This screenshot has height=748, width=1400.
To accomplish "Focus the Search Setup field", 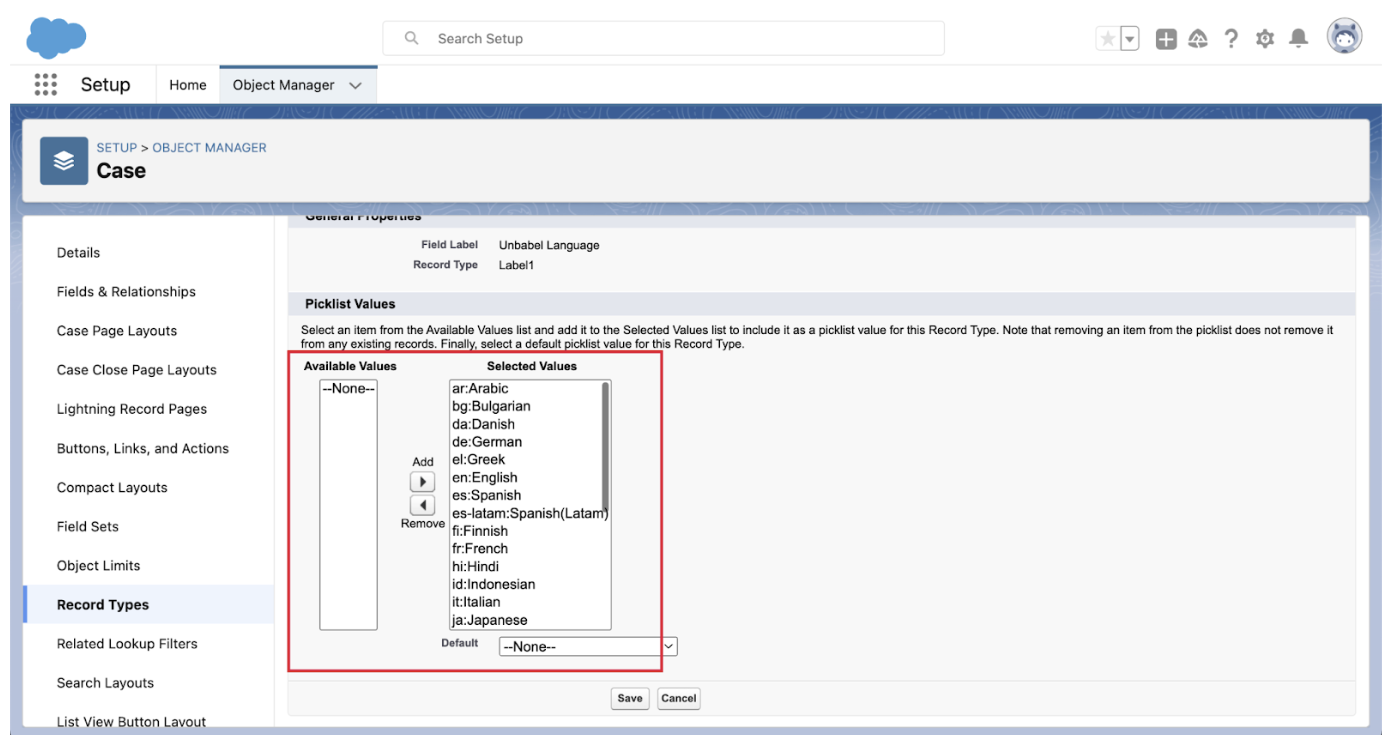I will [663, 38].
